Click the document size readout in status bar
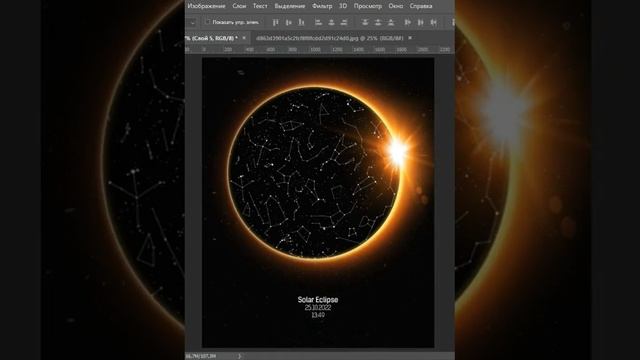 201,356
